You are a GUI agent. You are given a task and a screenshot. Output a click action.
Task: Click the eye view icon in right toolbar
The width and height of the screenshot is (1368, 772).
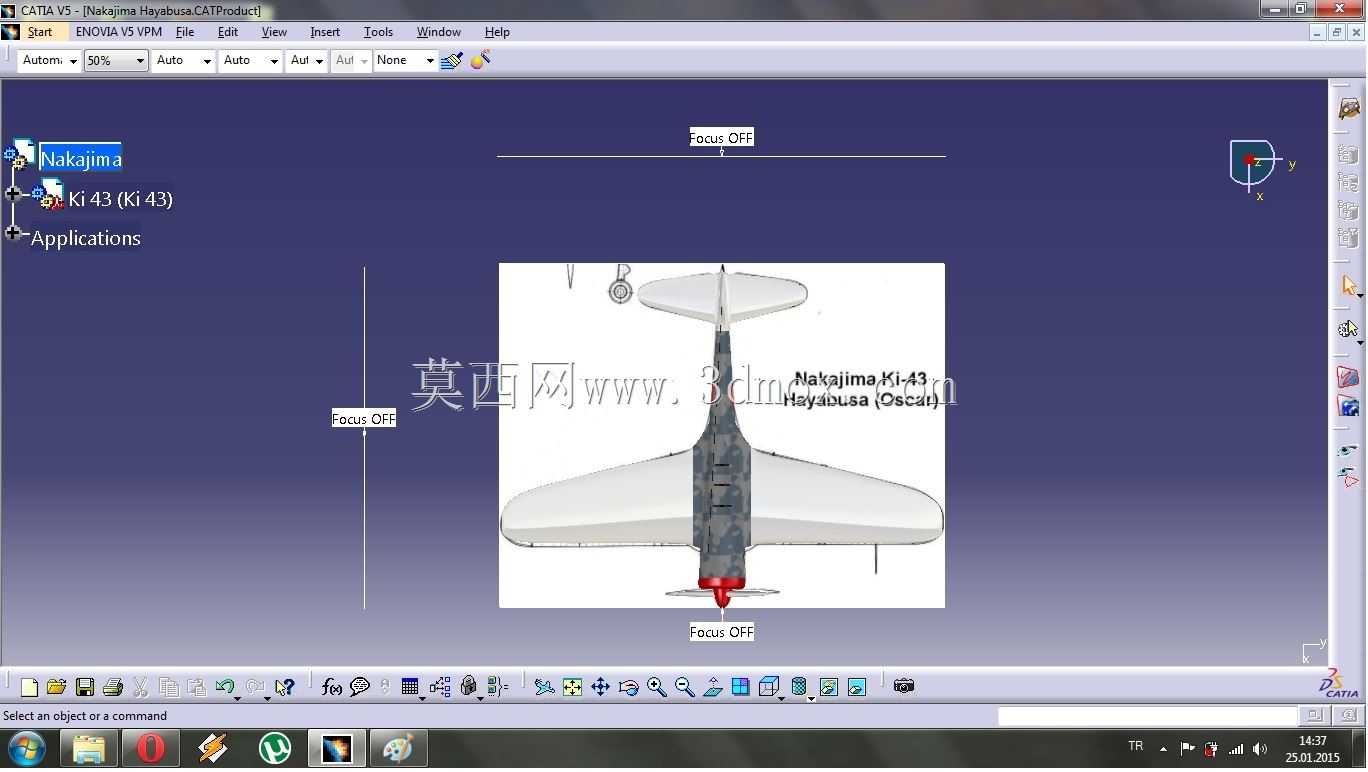pos(1349,451)
